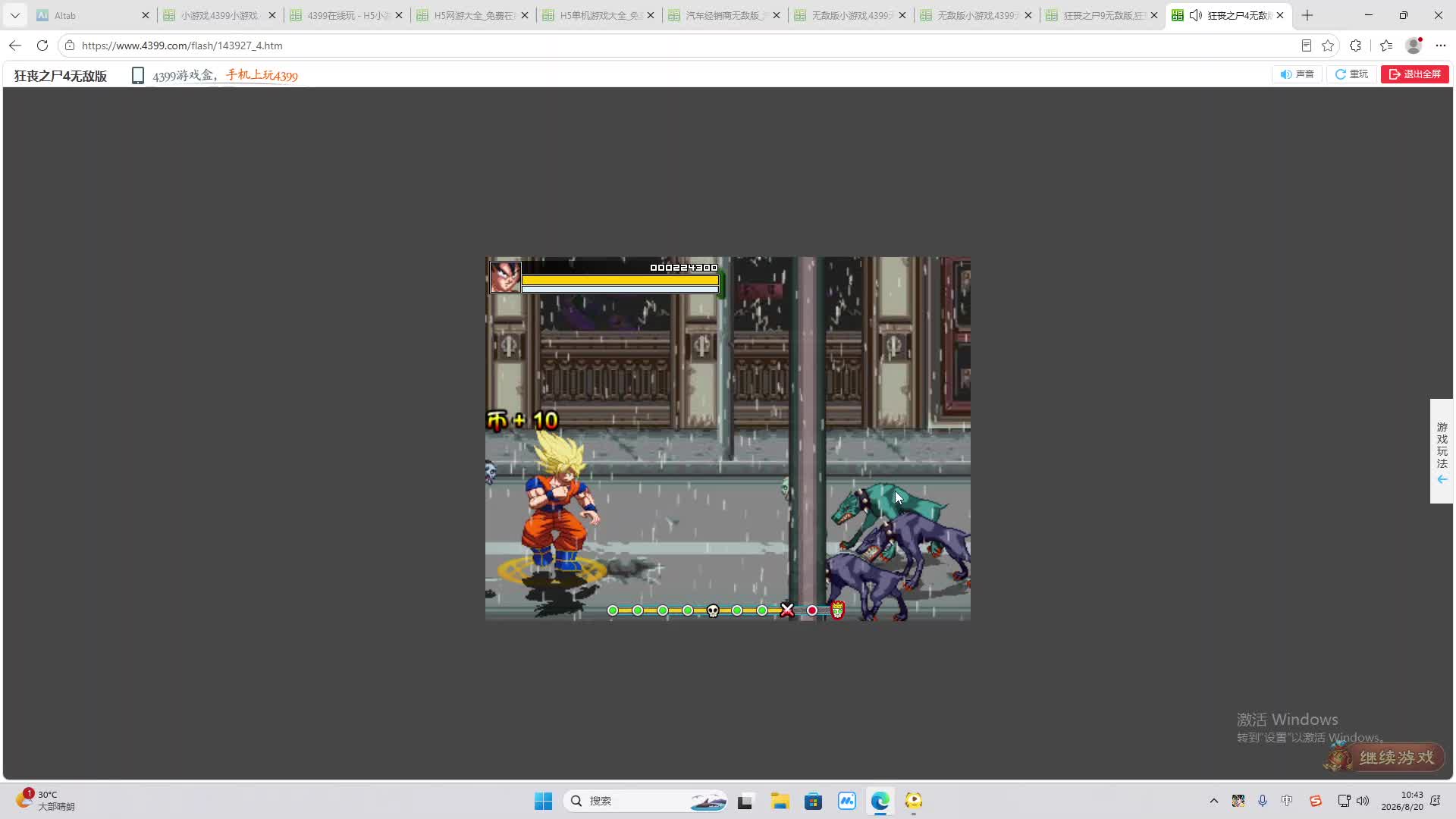Open the network settings tray icon
This screenshot has height=819, width=1456.
(1344, 801)
